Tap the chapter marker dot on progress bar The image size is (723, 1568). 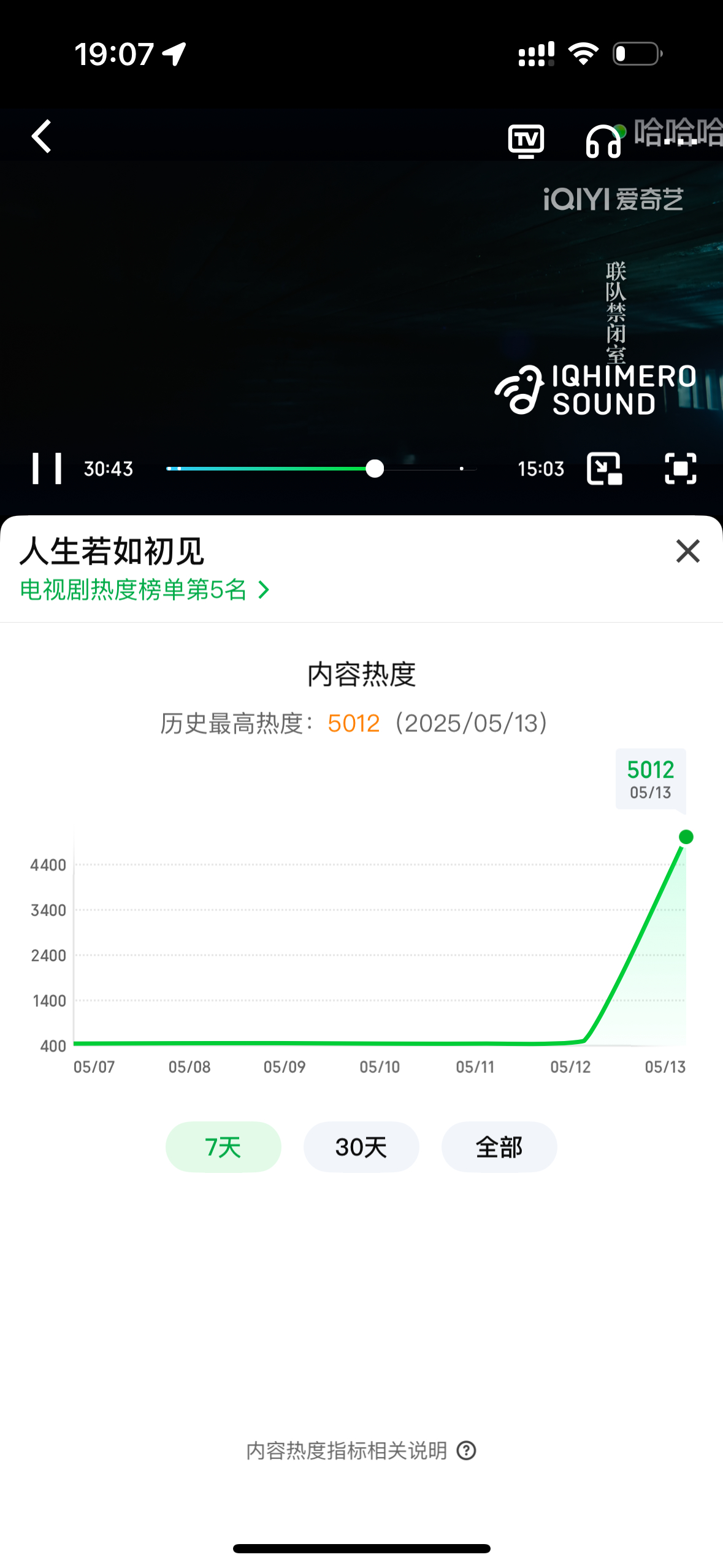point(462,469)
